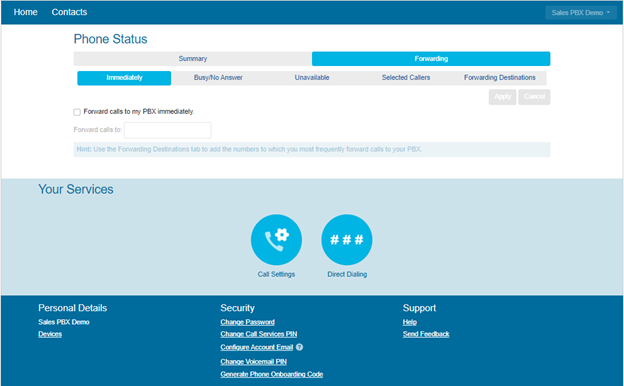Click Generate Phone Onboarding Code link

(272, 374)
